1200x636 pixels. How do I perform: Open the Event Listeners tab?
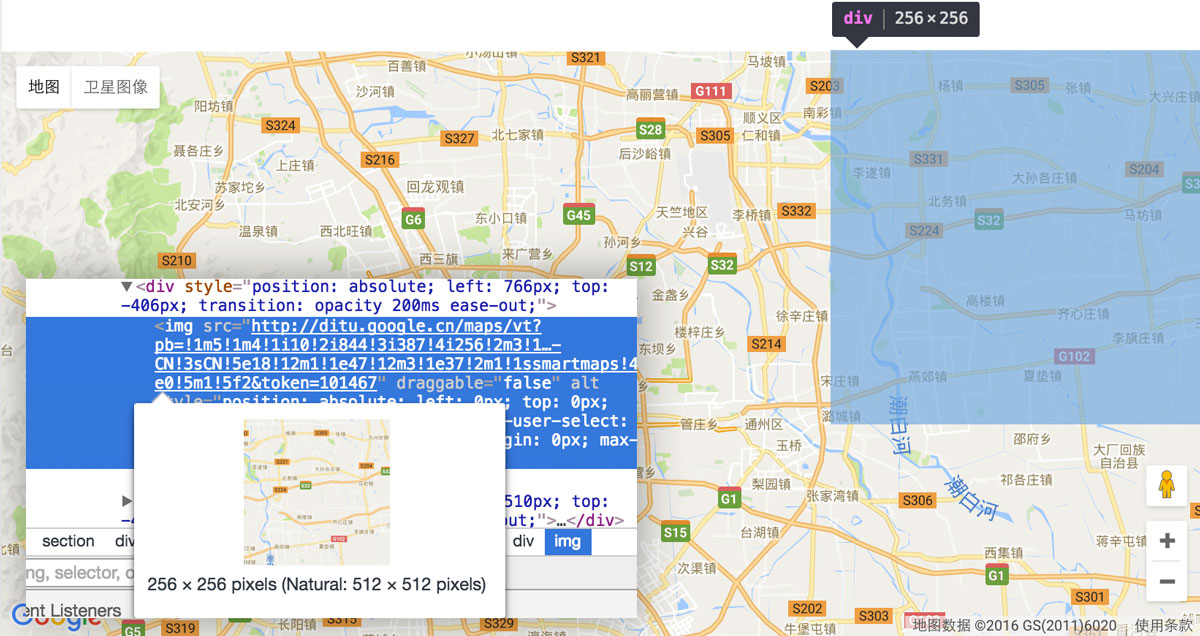(x=72, y=610)
